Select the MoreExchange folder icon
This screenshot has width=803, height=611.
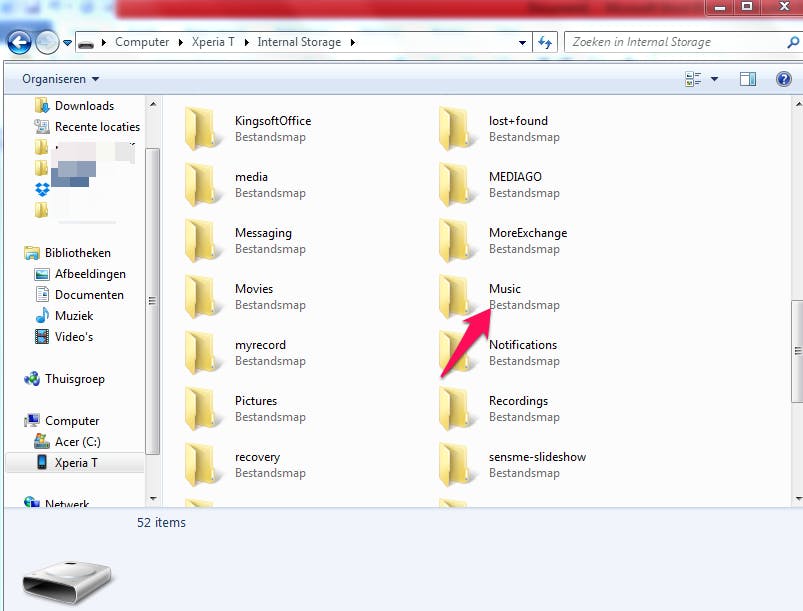point(455,241)
